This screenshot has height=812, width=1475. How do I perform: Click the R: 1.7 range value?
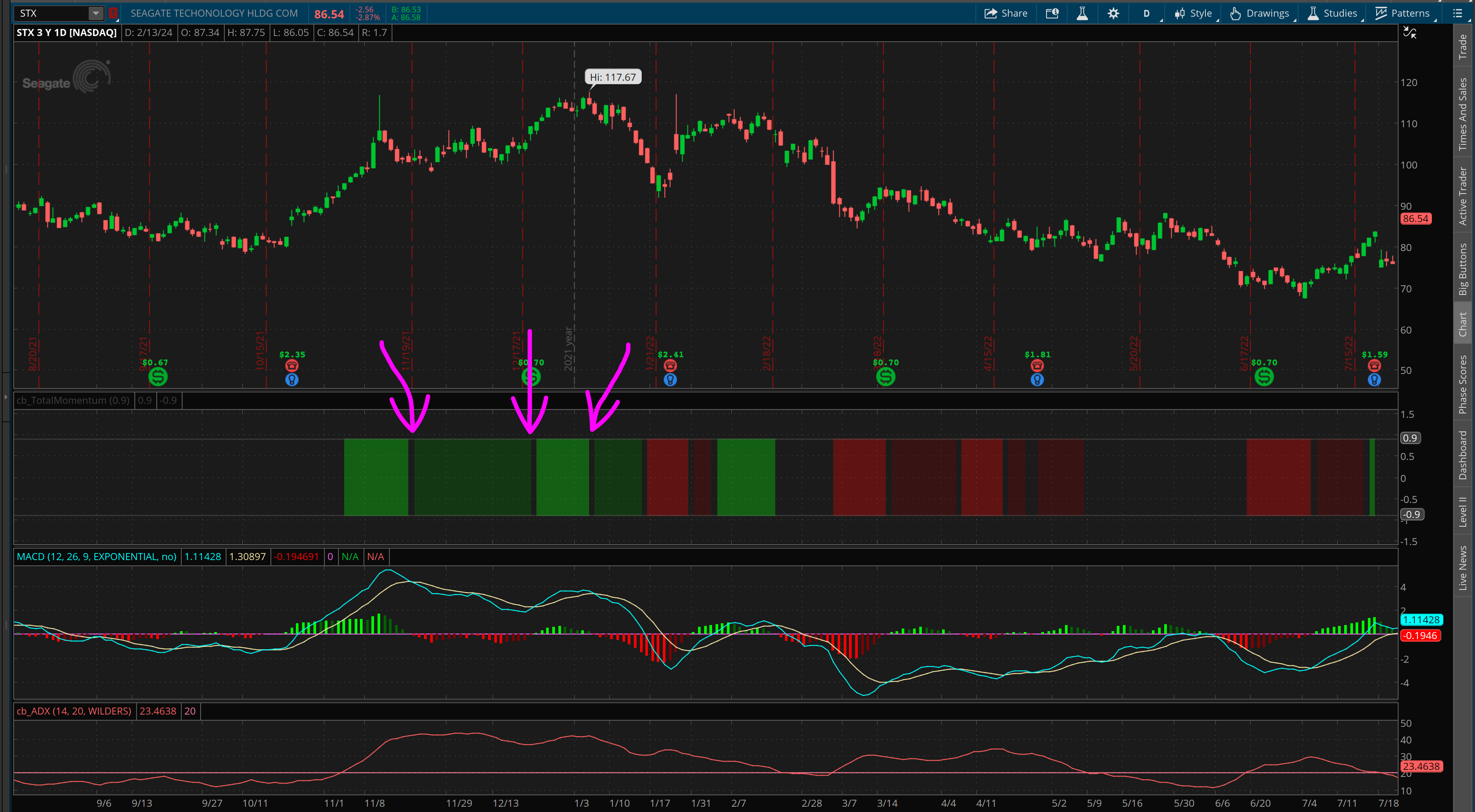click(x=374, y=32)
